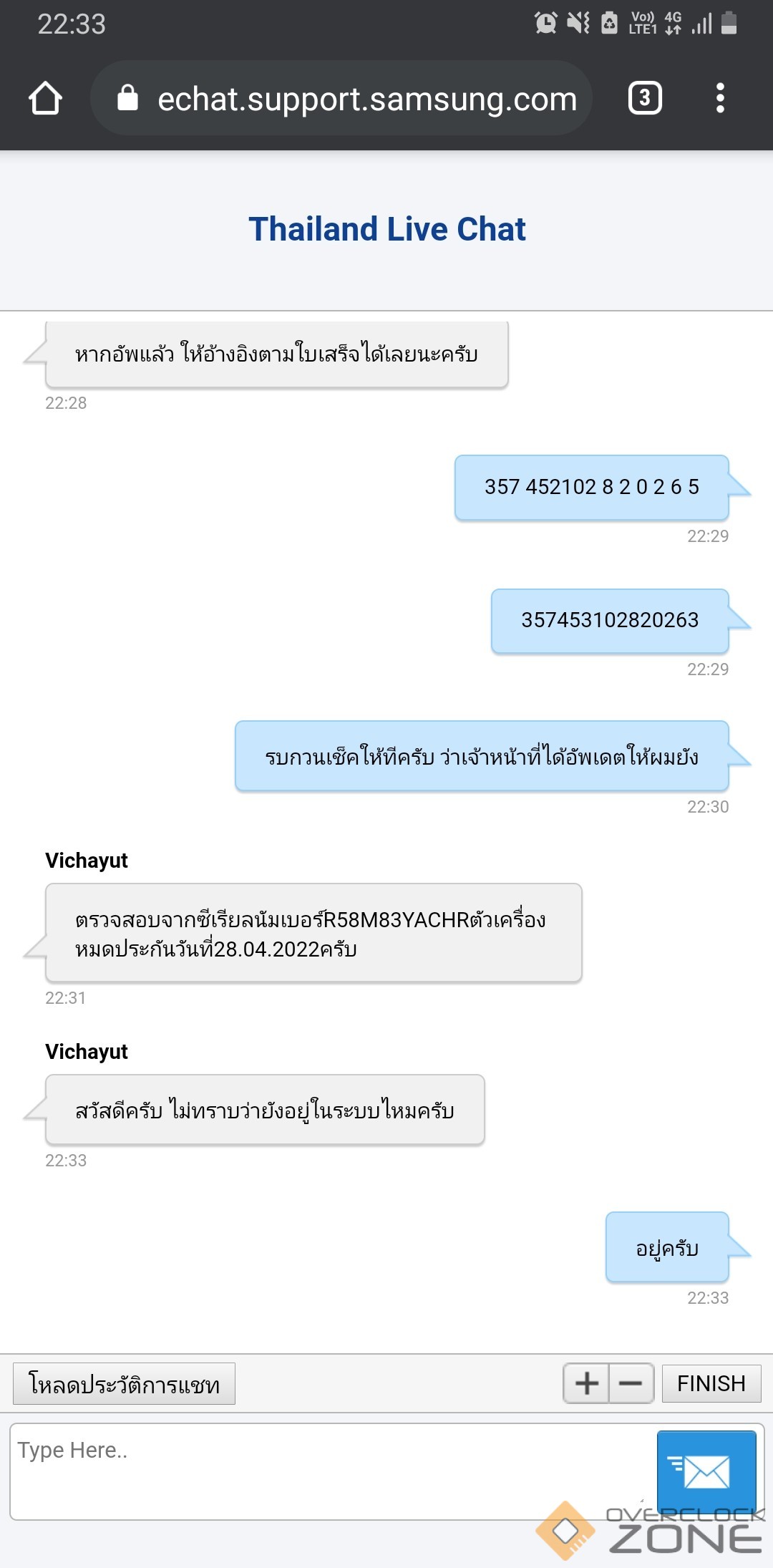The width and height of the screenshot is (773, 1568).
Task: Open the tab switcher showing 3 tabs
Action: point(645,98)
